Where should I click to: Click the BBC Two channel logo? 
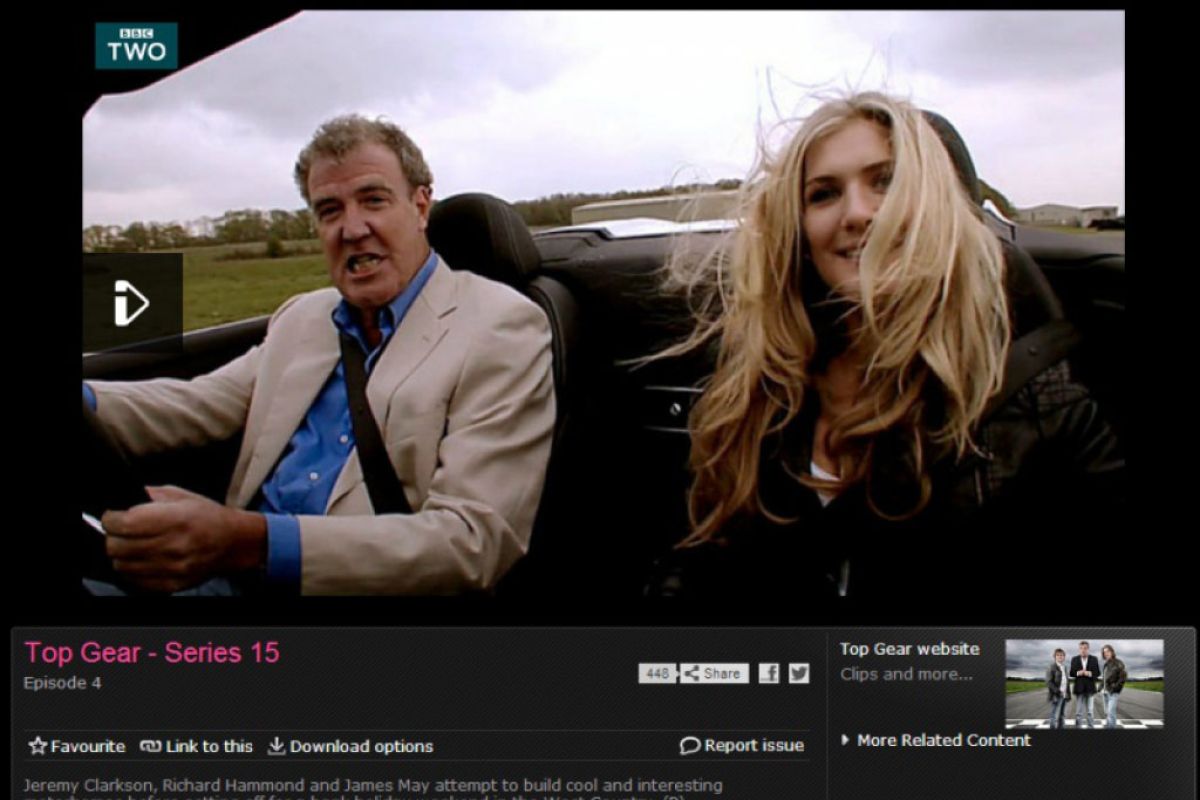click(136, 46)
